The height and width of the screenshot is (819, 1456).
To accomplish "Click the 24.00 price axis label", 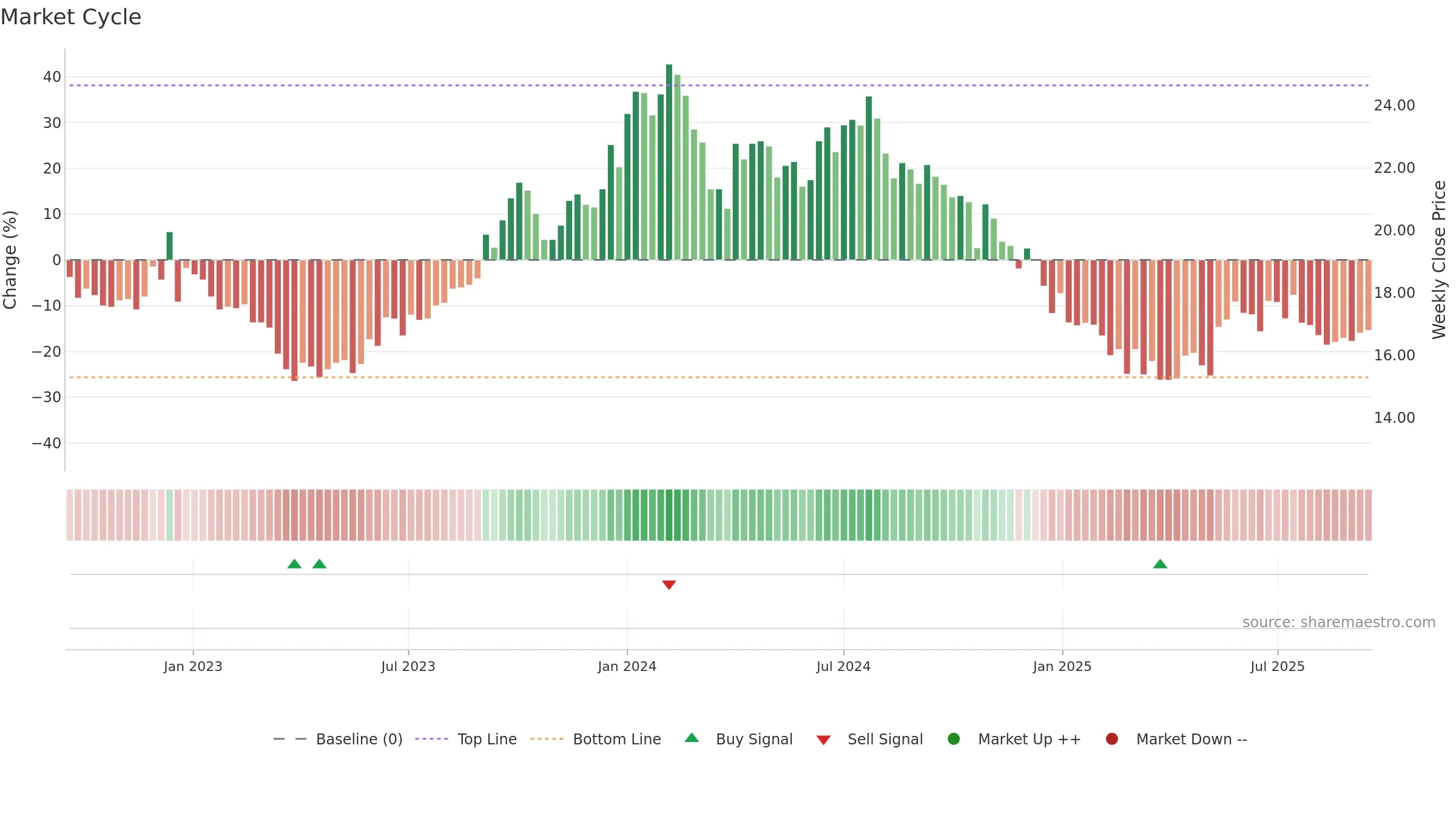I will [x=1394, y=106].
